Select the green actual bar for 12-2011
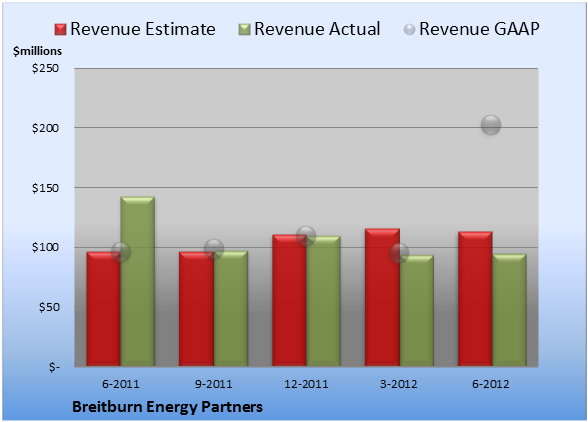Image resolution: width=588 pixels, height=422 pixels. pos(324,301)
